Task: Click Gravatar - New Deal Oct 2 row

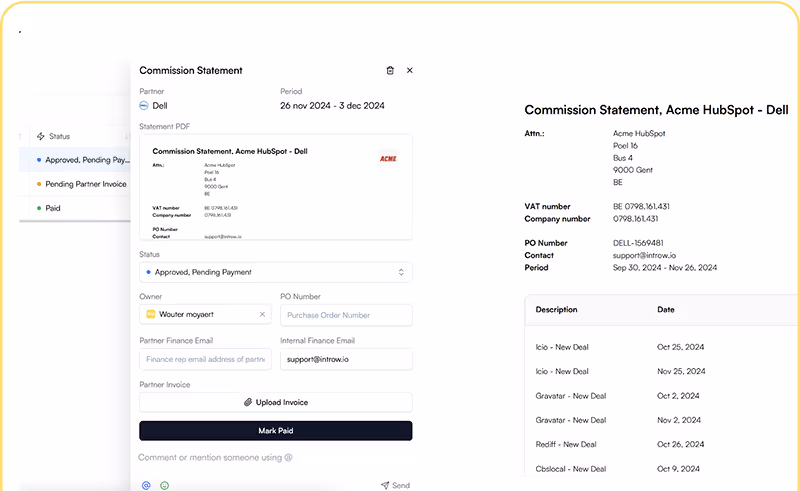Action: (x=661, y=396)
